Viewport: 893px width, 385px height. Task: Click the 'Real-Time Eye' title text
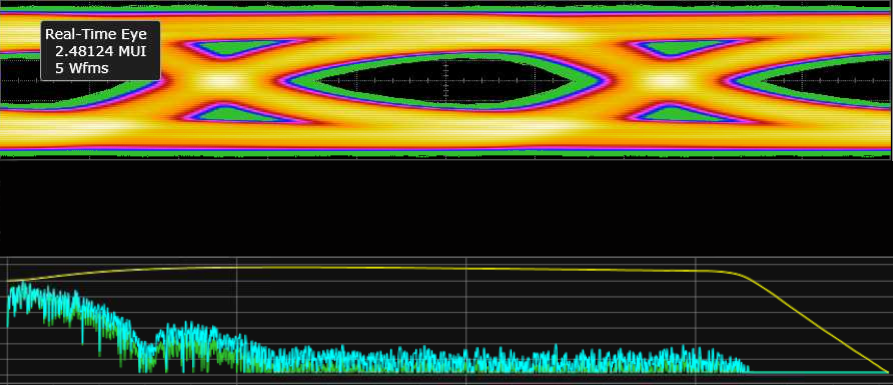[96, 34]
